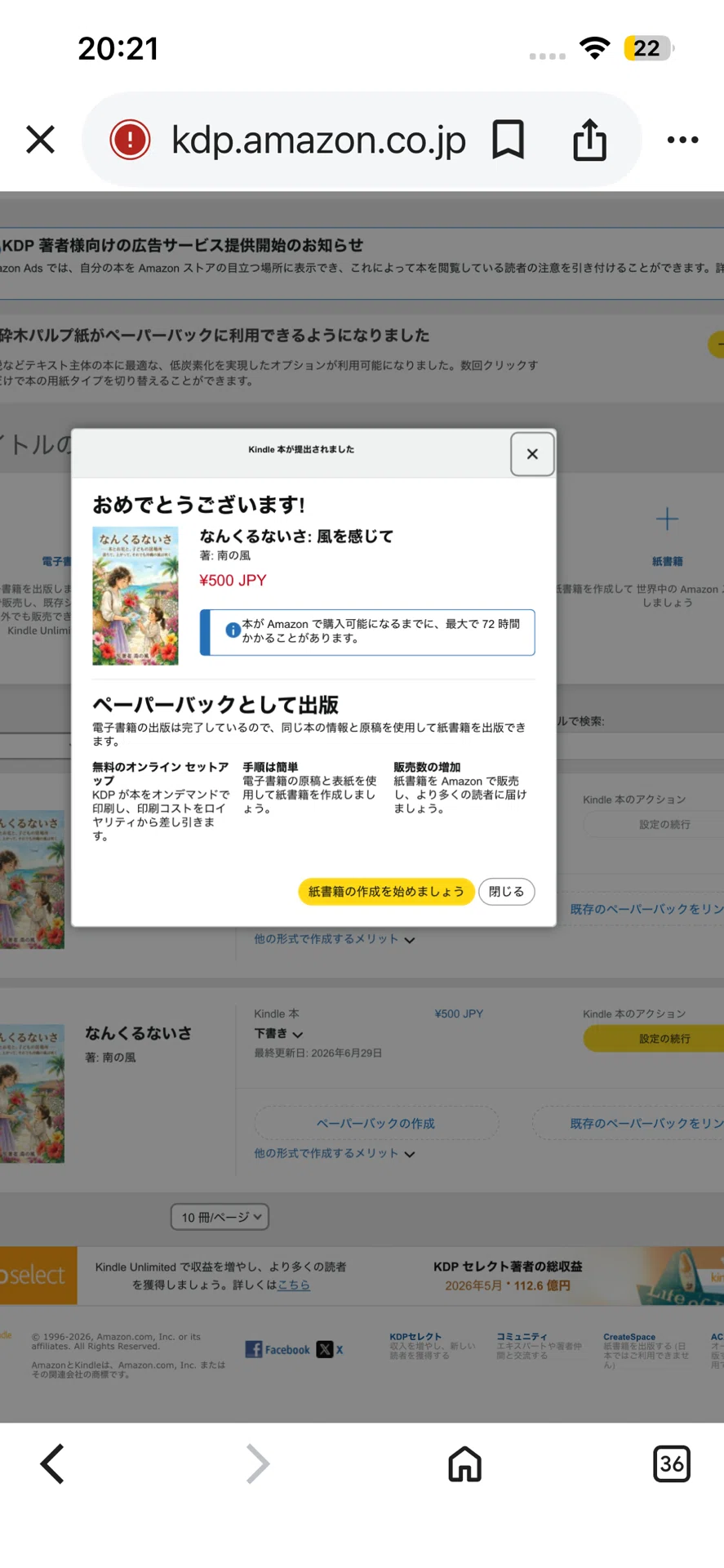Open the browser home icon
This screenshot has width=724, height=1568.
tap(464, 1463)
